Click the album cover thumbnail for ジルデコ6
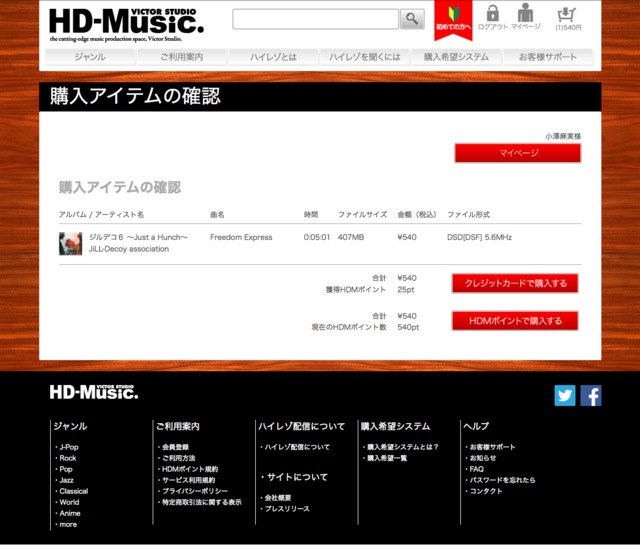The image size is (640, 545). (x=71, y=243)
